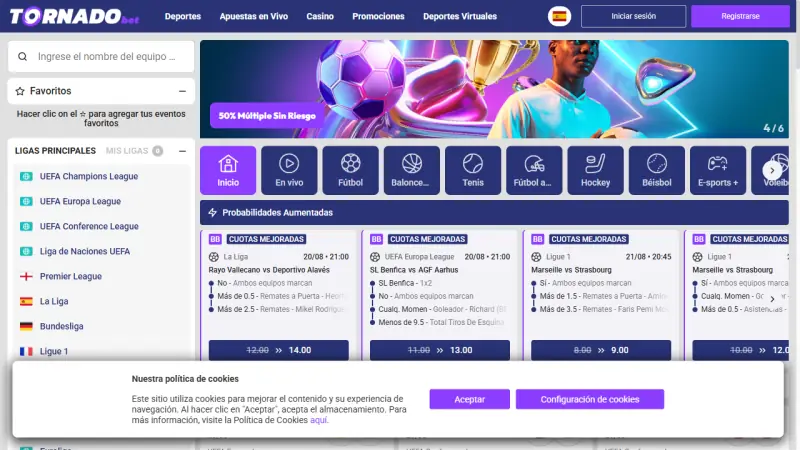Click soccer ball icon beside UEFA Europa League card
Viewport: 800px width, 450px height.
click(375, 257)
